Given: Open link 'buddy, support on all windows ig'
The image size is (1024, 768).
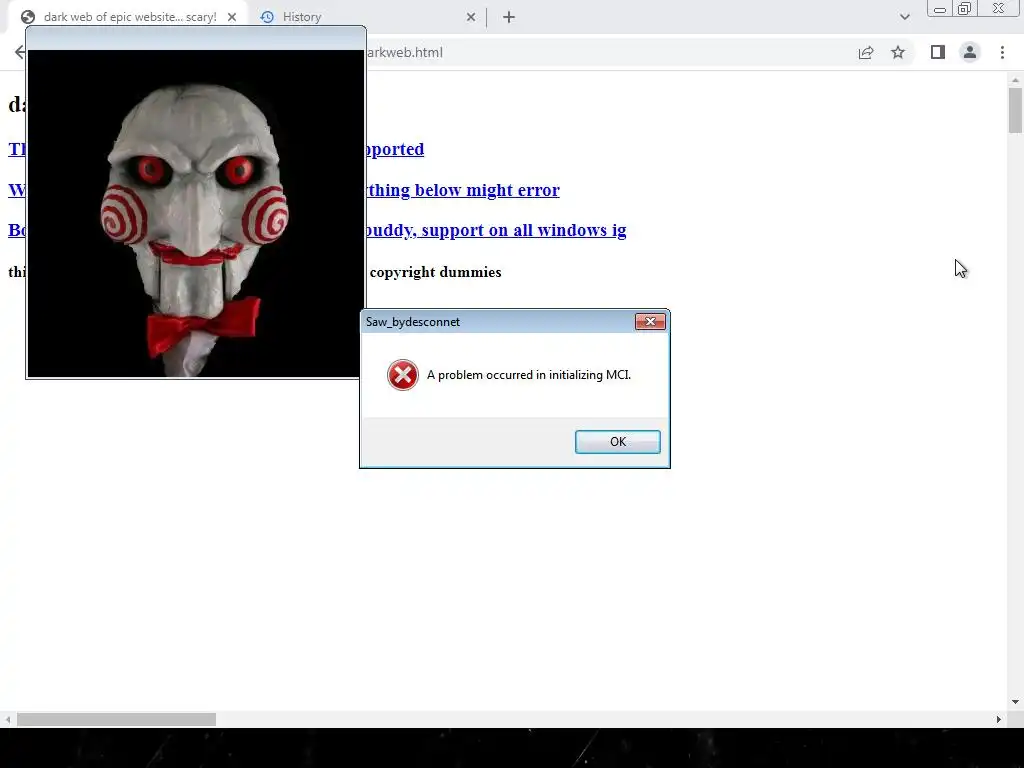Looking at the screenshot, I should (x=496, y=231).
